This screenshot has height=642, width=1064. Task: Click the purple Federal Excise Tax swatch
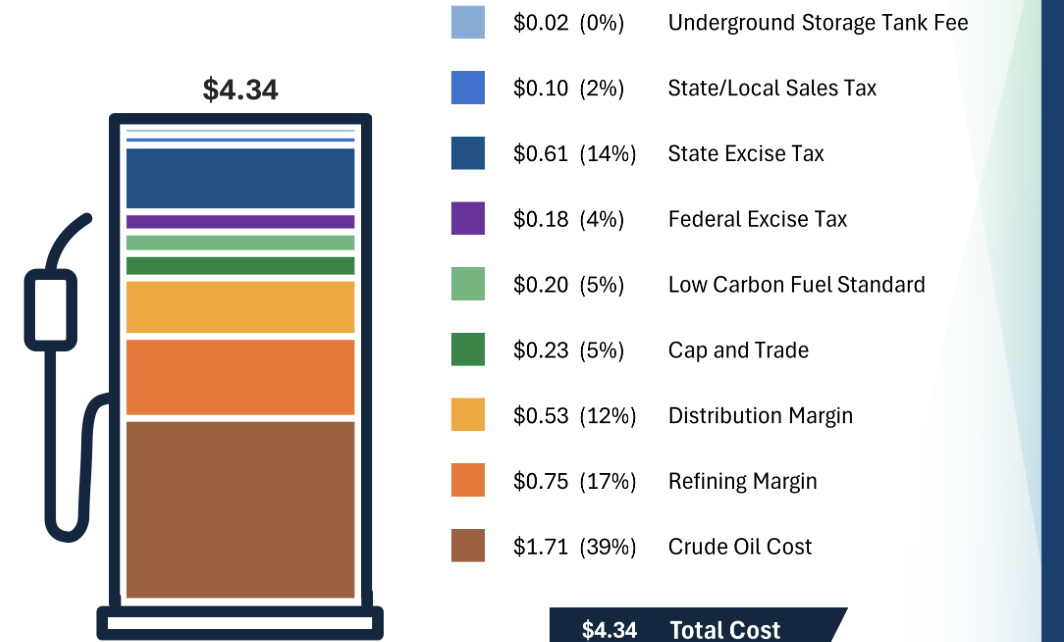pos(468,219)
